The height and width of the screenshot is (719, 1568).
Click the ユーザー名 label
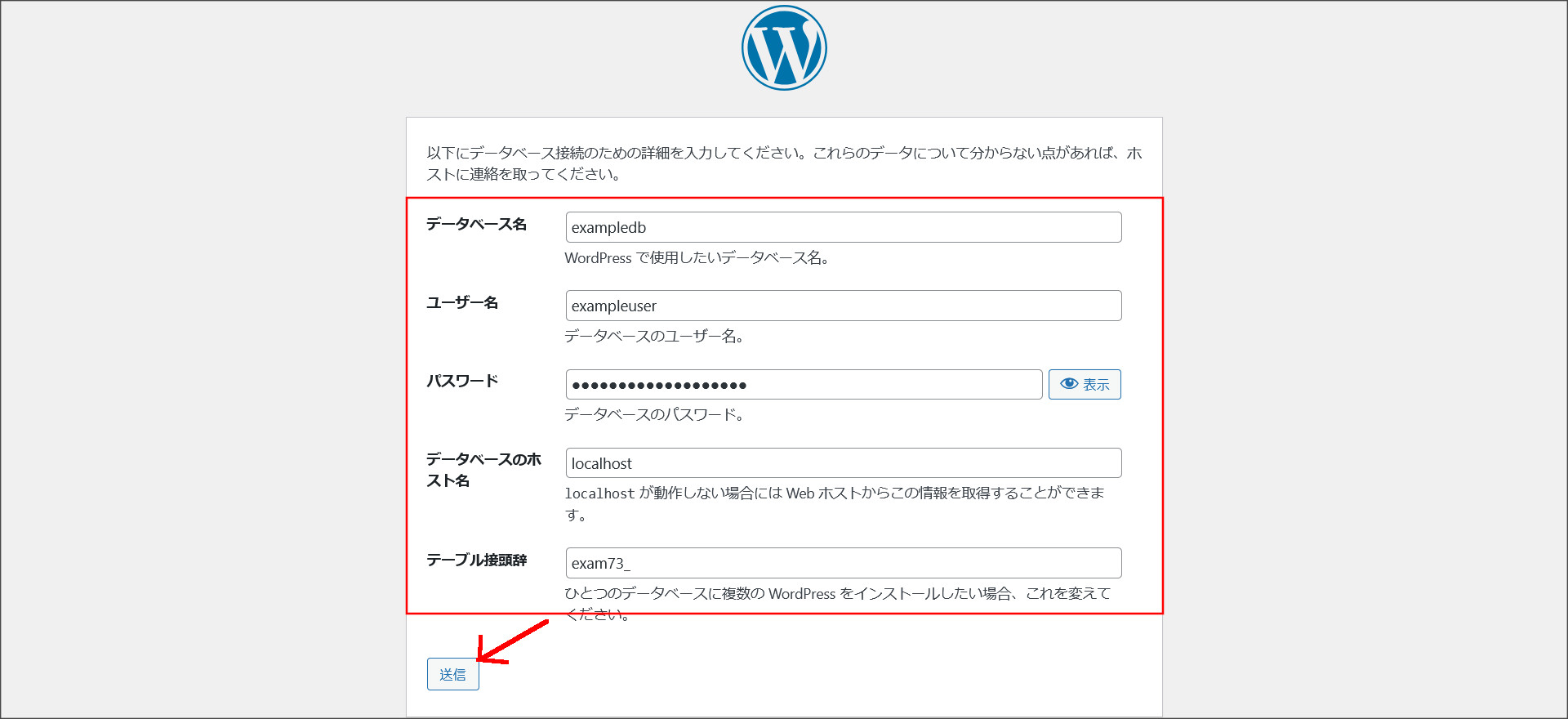click(462, 303)
